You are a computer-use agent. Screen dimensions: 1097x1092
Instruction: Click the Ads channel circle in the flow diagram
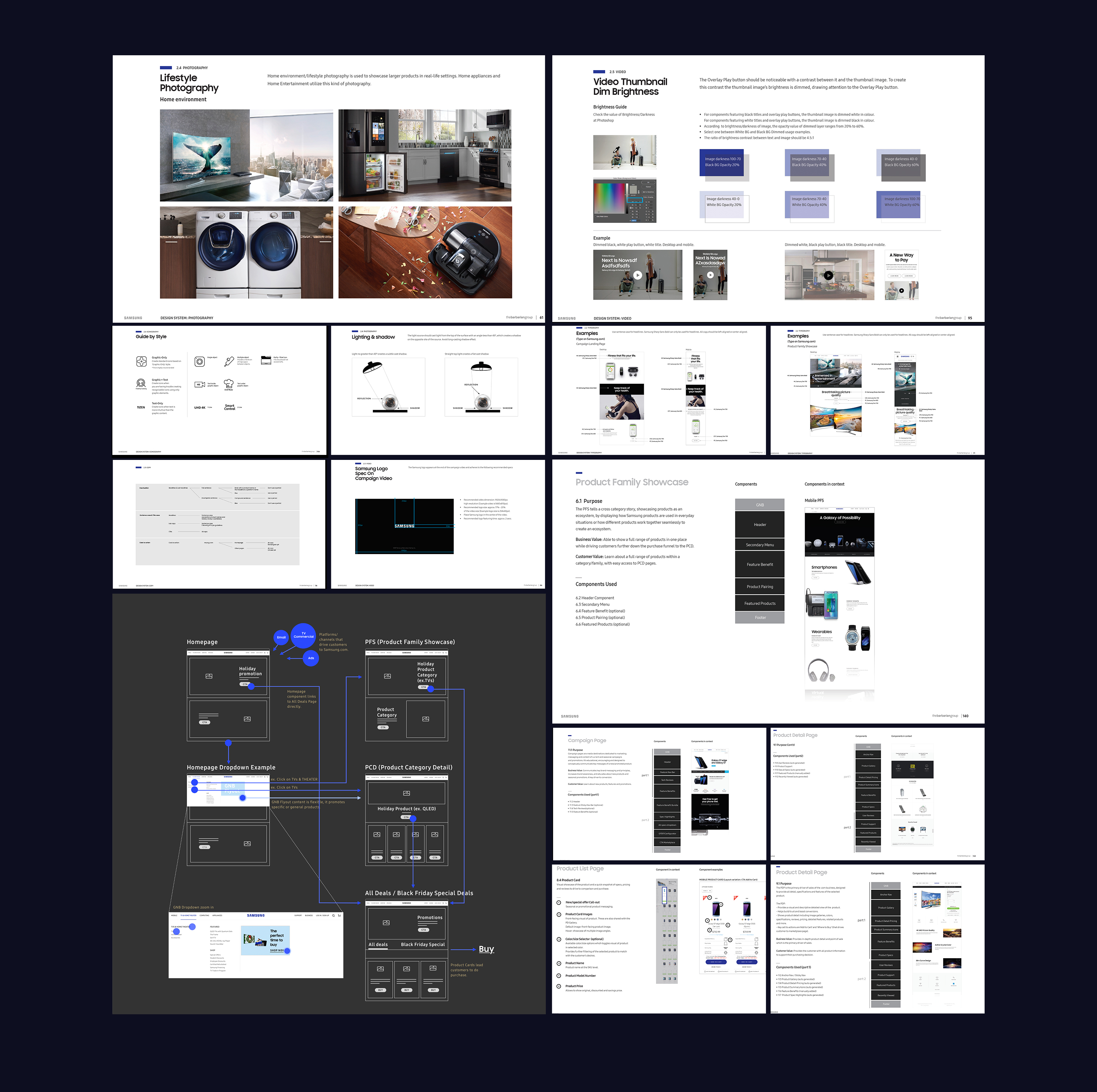click(x=311, y=659)
